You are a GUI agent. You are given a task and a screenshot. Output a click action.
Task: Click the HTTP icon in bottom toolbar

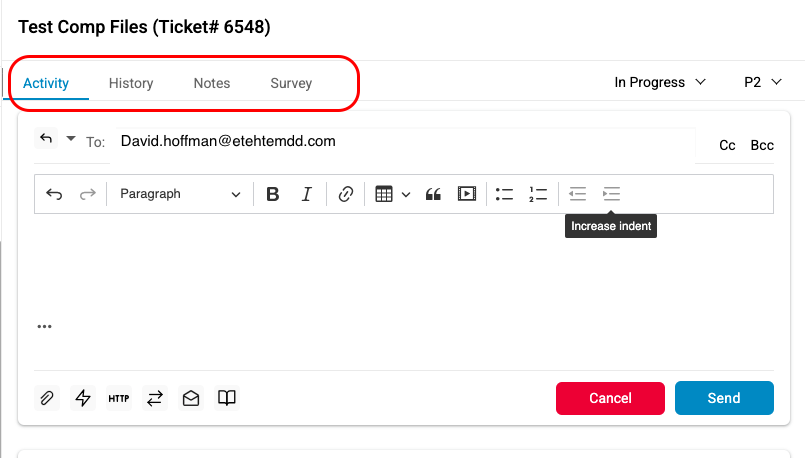(118, 398)
